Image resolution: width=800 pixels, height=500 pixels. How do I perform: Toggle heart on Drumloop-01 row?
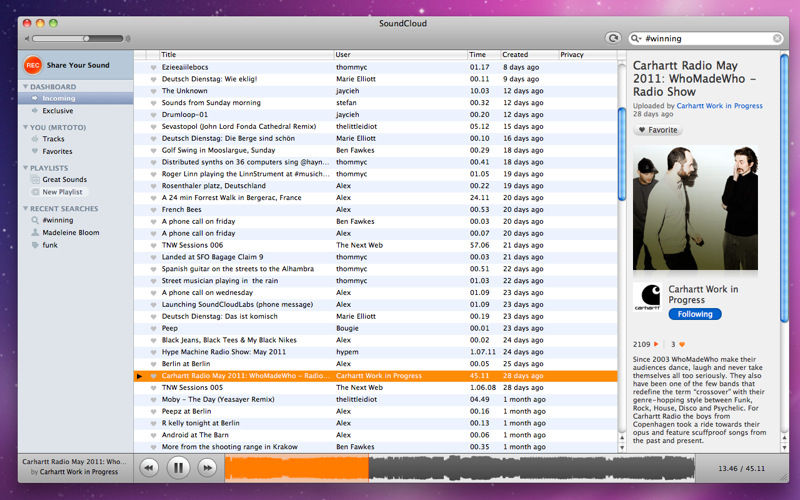(153, 115)
